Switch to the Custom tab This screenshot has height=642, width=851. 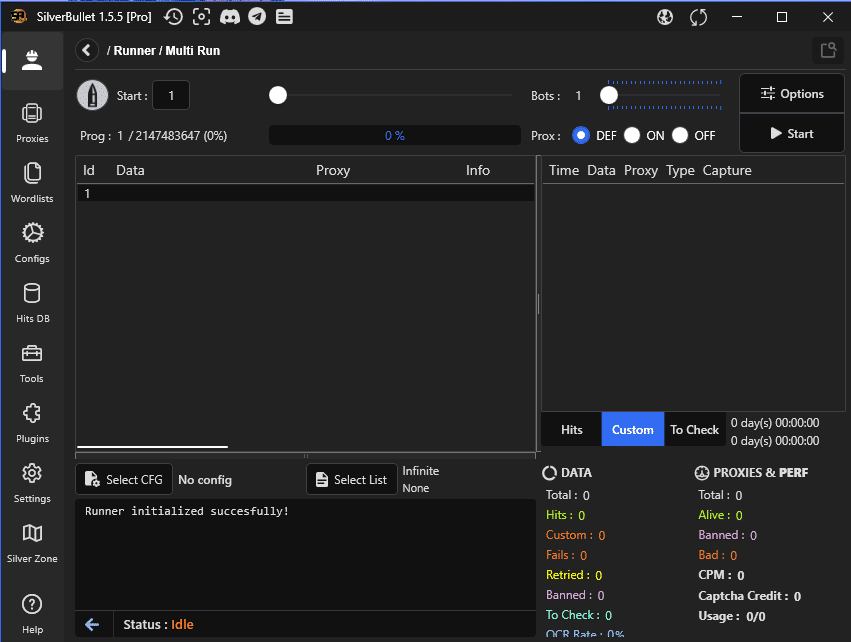(633, 429)
